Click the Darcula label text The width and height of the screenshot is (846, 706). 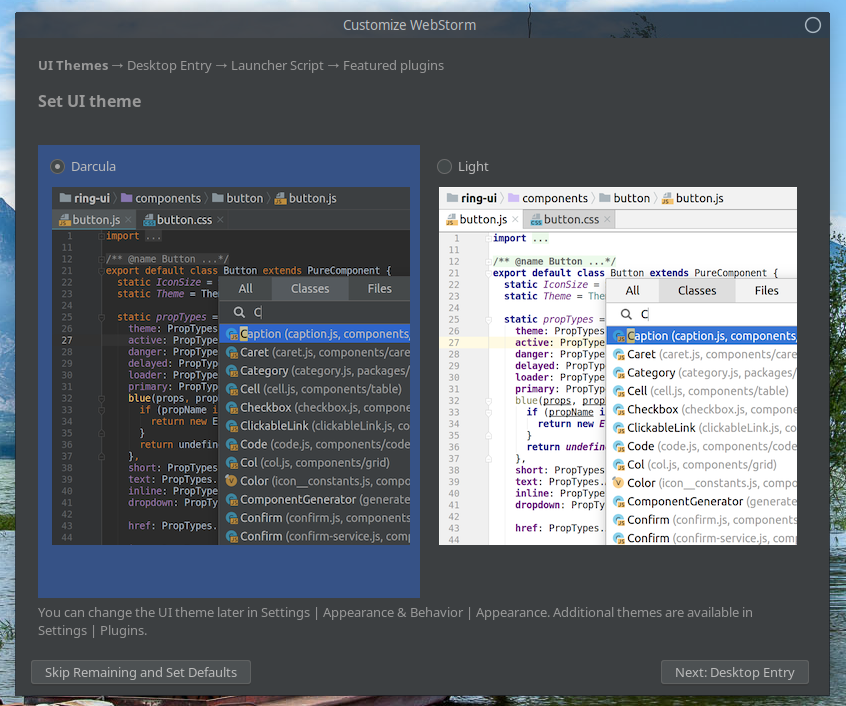point(93,167)
